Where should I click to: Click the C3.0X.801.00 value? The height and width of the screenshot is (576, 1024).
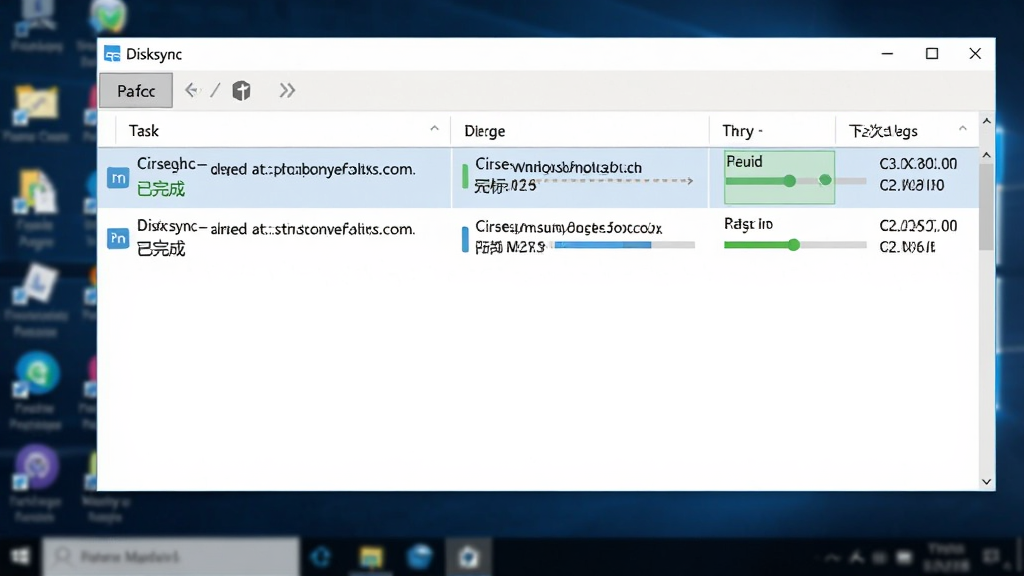(x=918, y=163)
